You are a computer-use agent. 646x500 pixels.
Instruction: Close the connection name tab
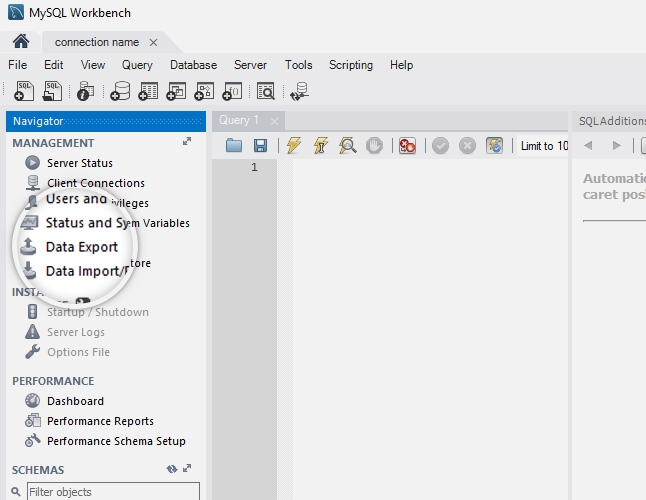tap(153, 42)
